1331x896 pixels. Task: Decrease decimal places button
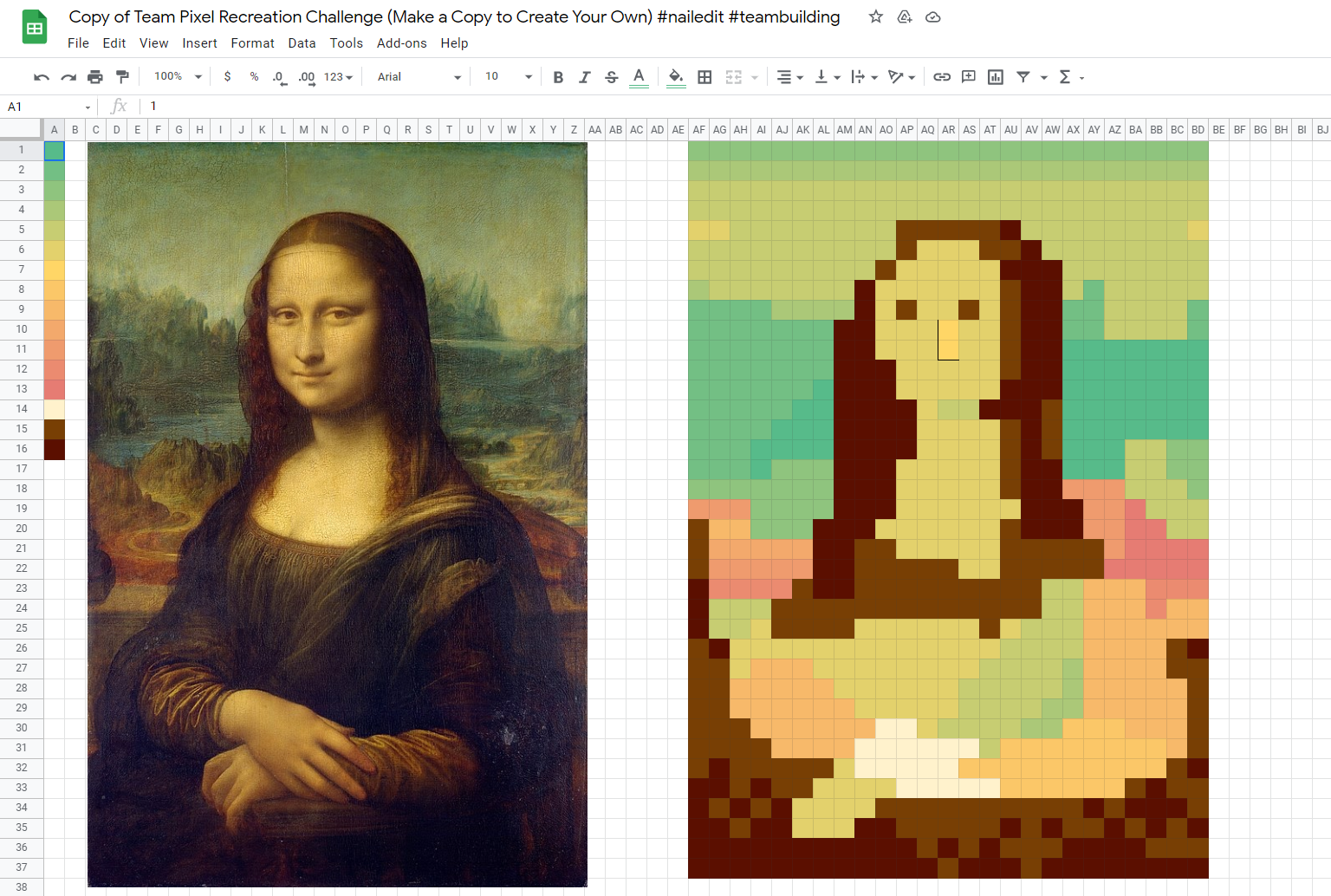279,77
